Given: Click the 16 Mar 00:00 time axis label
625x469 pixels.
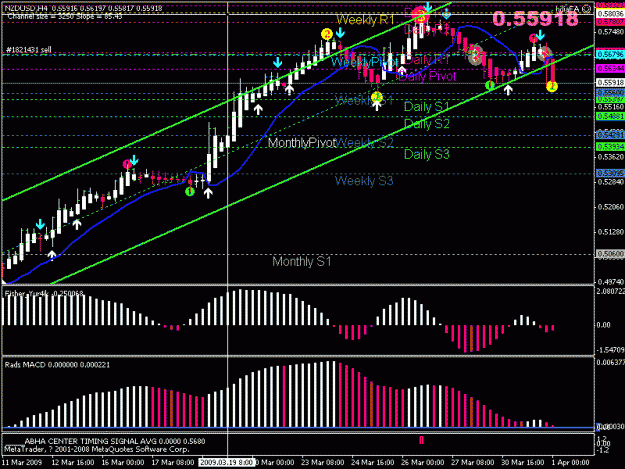Looking at the screenshot, I should 123,462.
